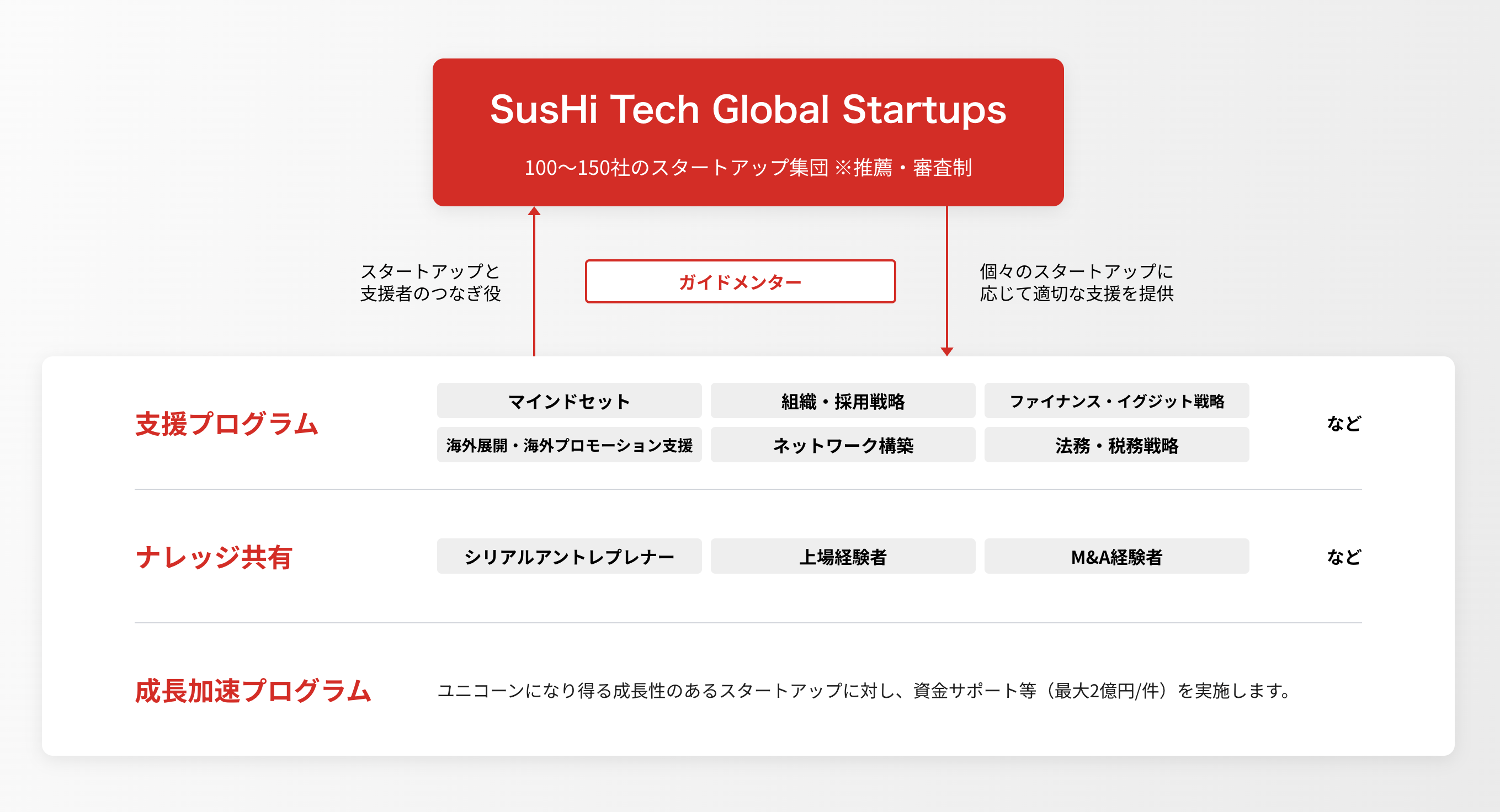Select the 成長加速プログラム heading

(253, 690)
